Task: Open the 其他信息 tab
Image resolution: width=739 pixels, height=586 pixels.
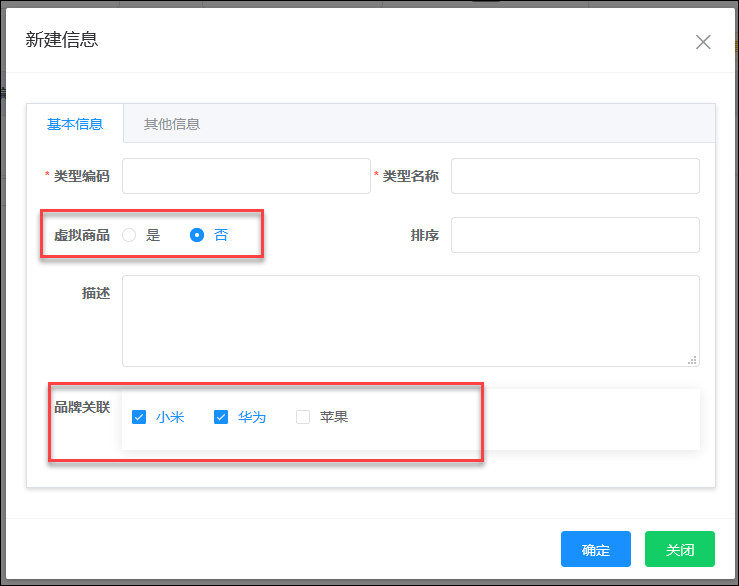Action: (172, 124)
